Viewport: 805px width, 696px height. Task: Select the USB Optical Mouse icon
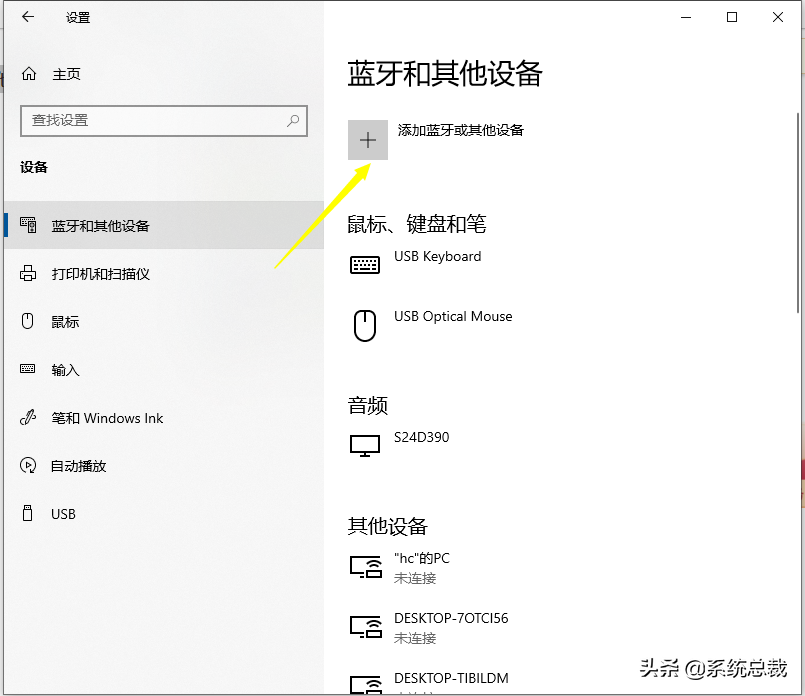(365, 325)
